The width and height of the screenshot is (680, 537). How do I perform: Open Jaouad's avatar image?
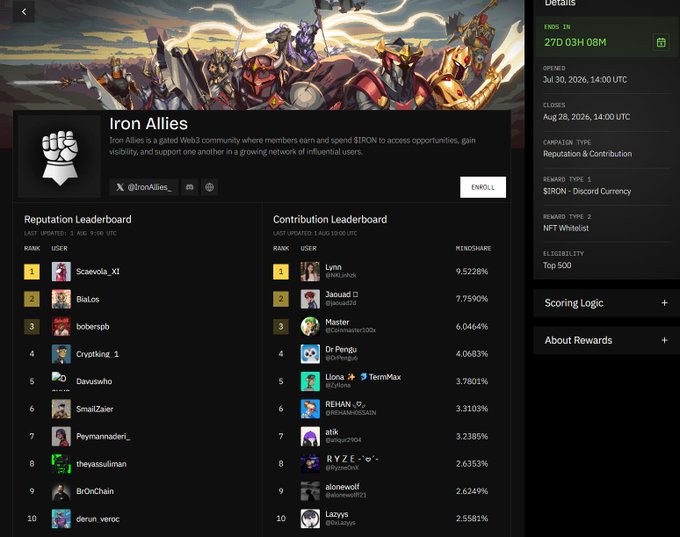point(310,299)
